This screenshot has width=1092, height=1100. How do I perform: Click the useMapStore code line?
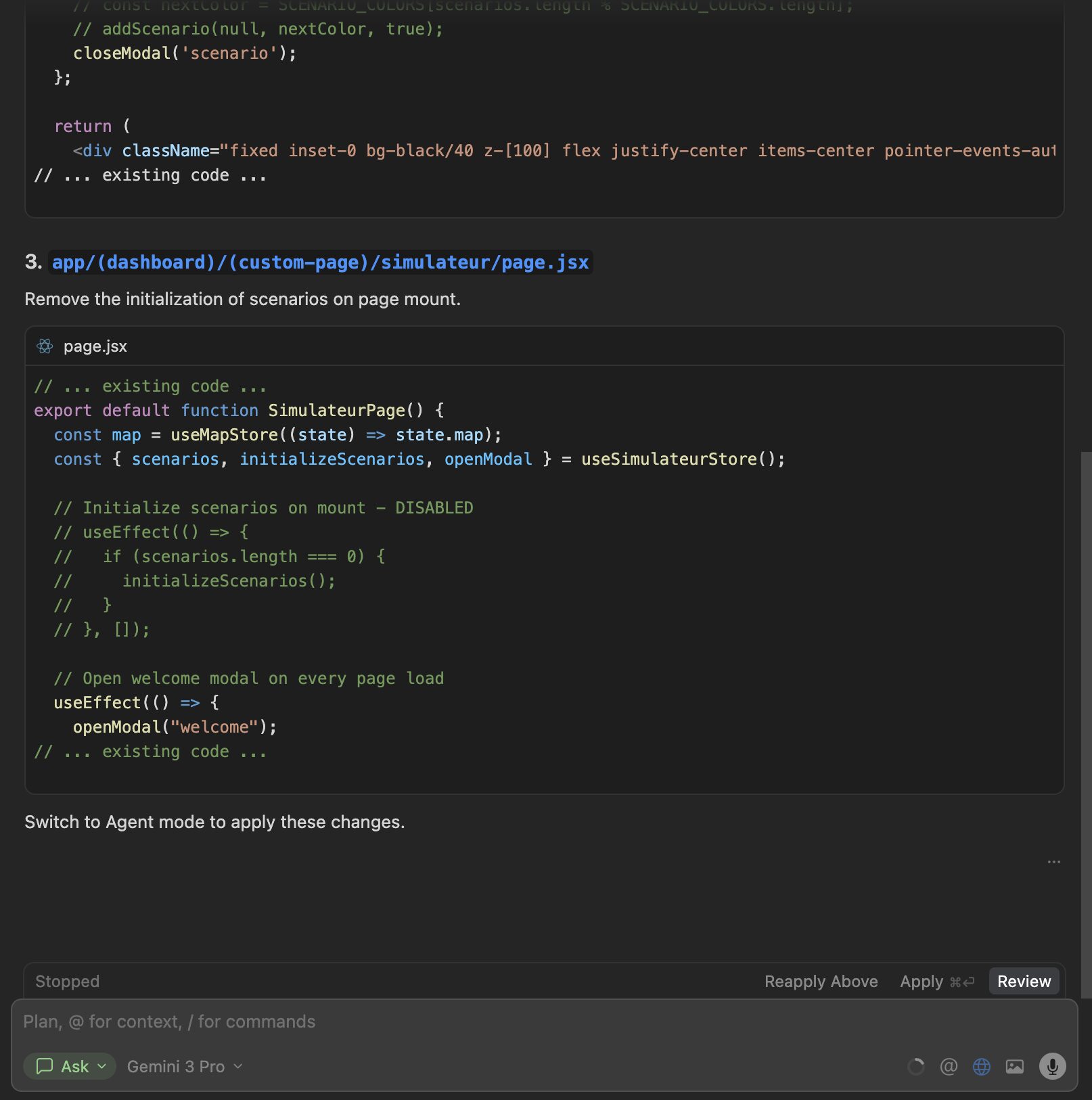[277, 434]
